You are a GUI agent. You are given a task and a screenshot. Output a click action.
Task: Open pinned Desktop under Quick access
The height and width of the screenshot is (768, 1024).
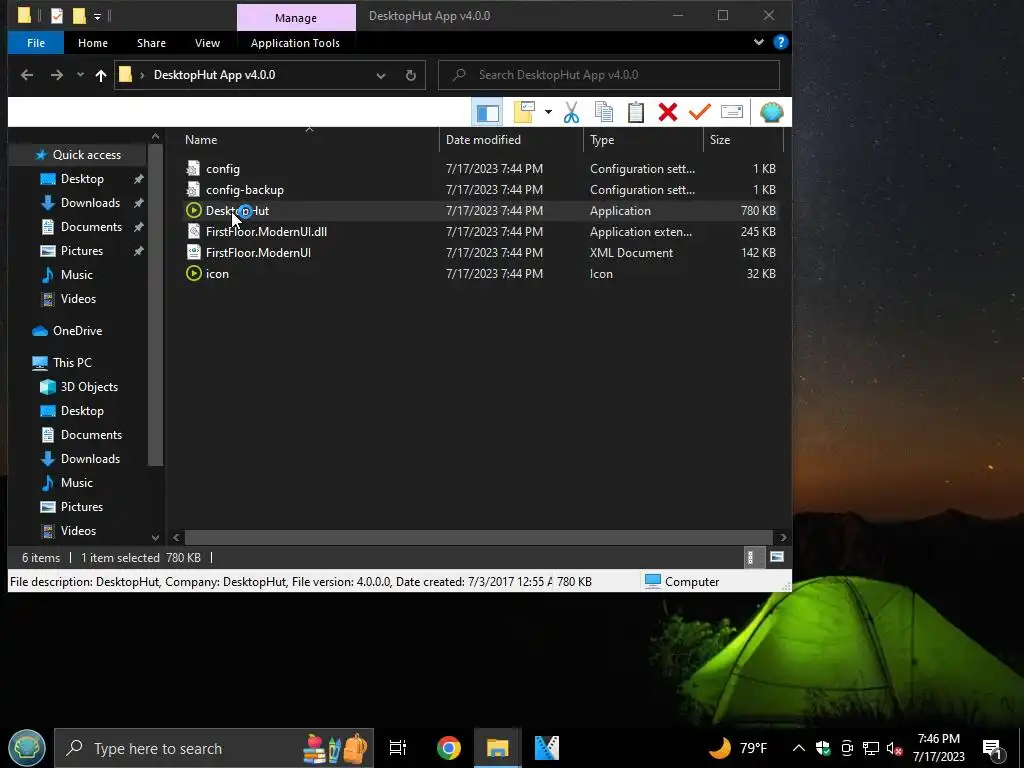82,179
